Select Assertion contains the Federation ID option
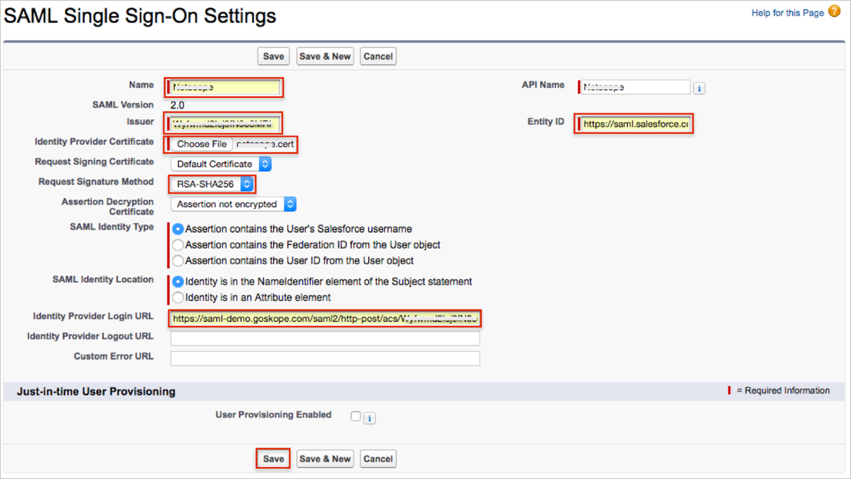 pos(178,245)
